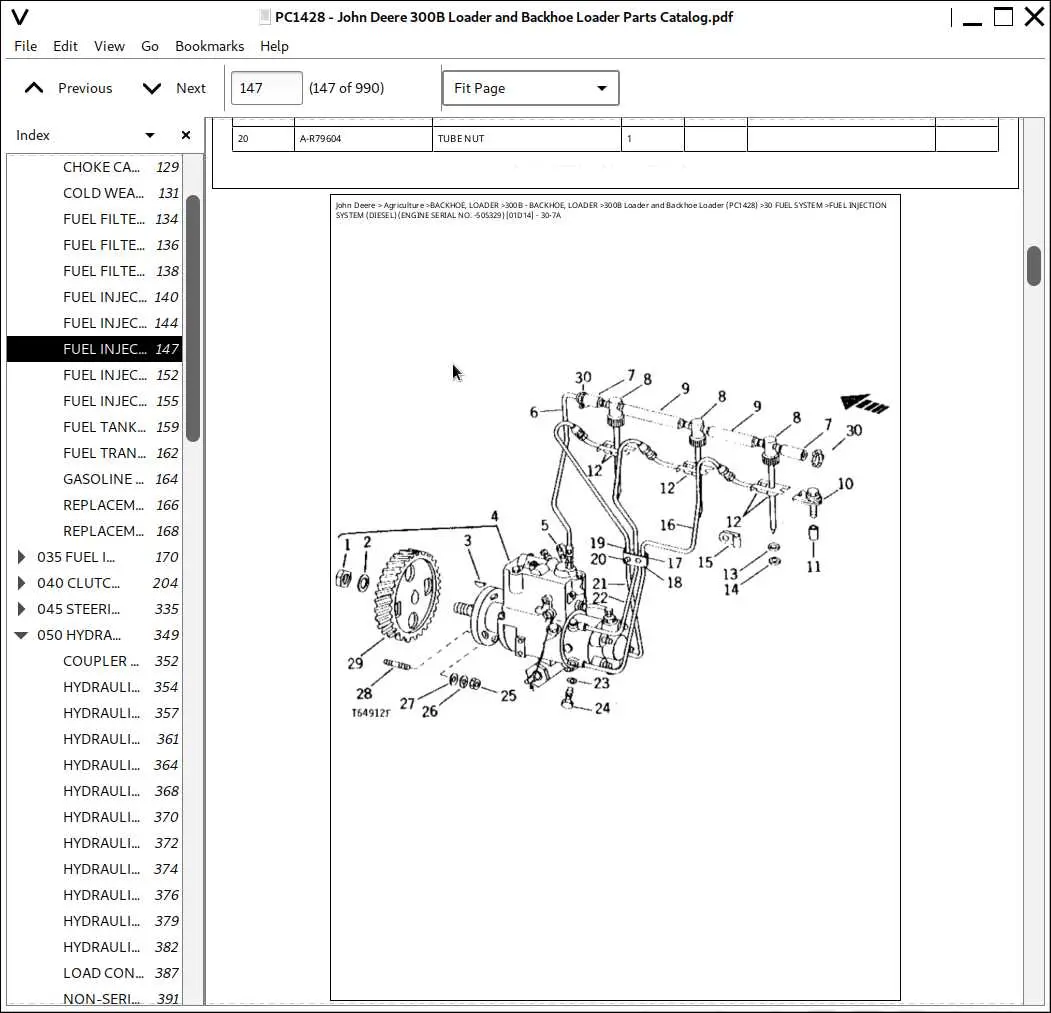1051x1013 pixels.
Task: Close the Index sidebar
Action: [186, 135]
